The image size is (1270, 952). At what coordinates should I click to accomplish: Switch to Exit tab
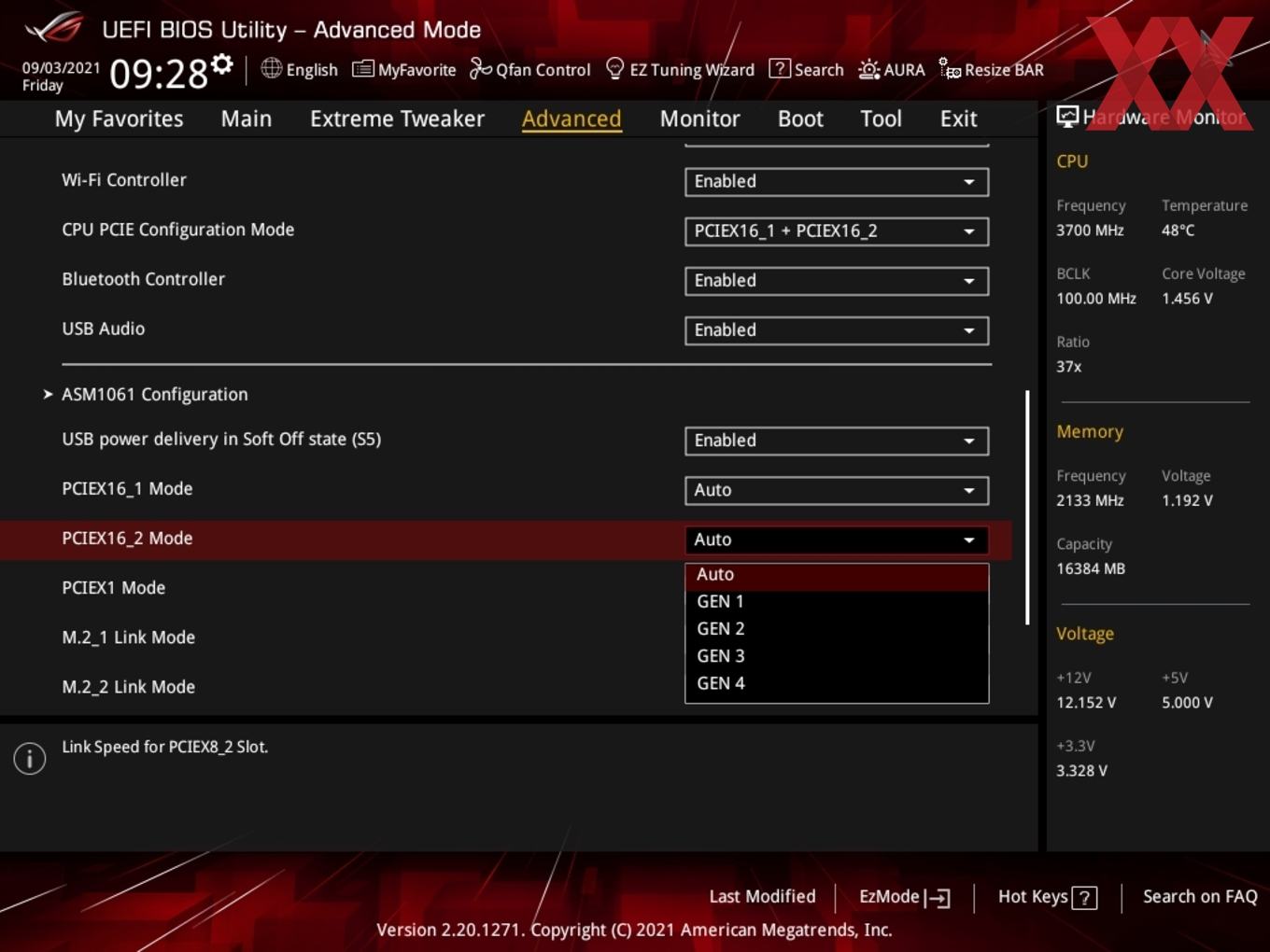tap(958, 119)
